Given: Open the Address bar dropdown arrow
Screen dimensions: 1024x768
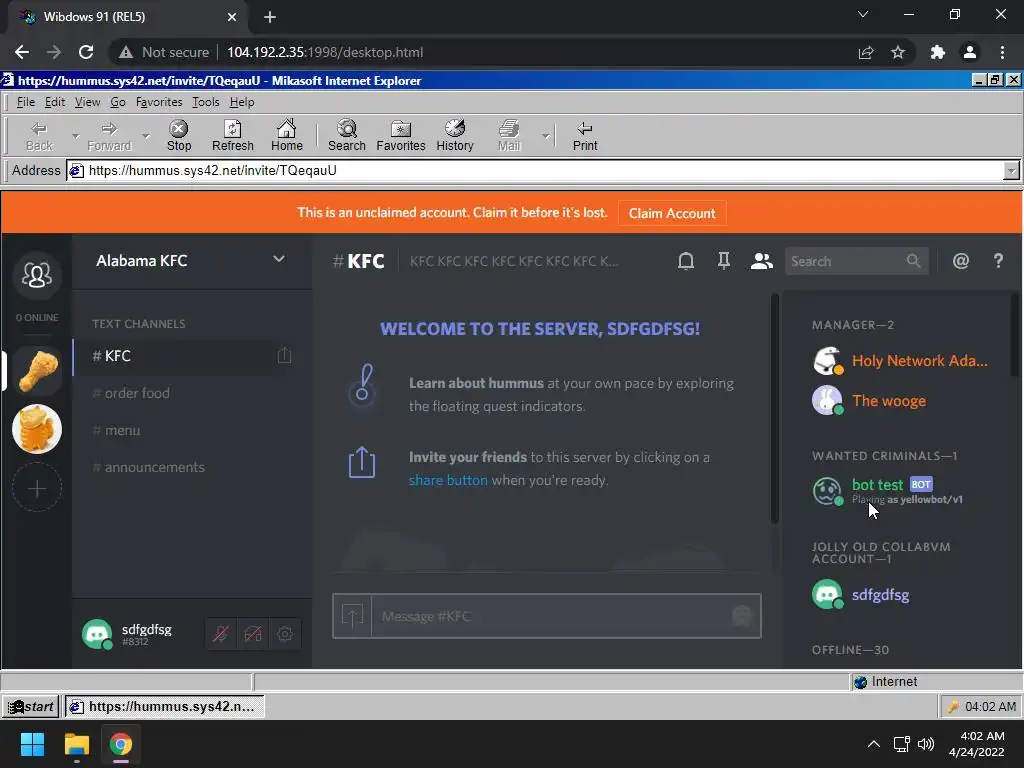Looking at the screenshot, I should (x=1011, y=170).
